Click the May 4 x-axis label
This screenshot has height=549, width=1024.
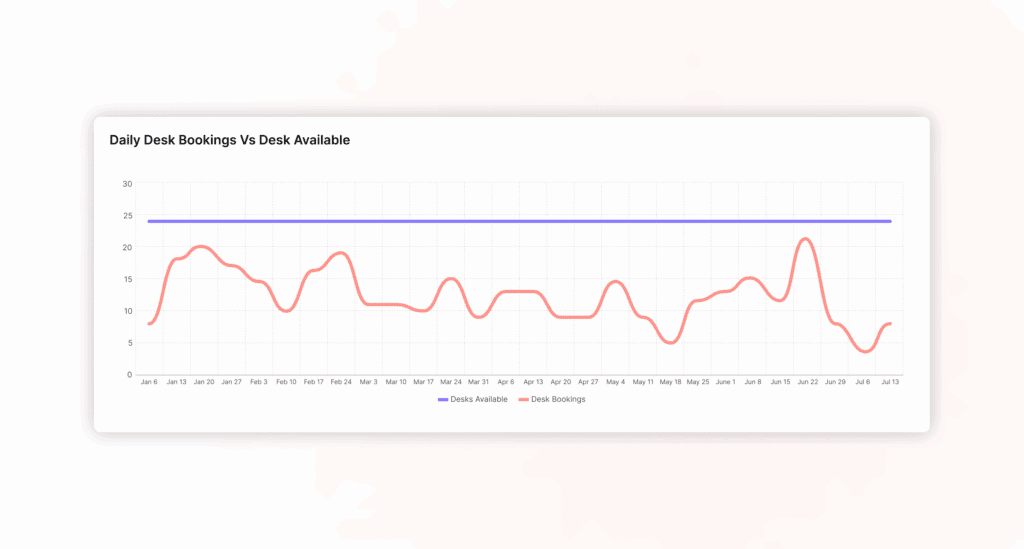tap(615, 382)
